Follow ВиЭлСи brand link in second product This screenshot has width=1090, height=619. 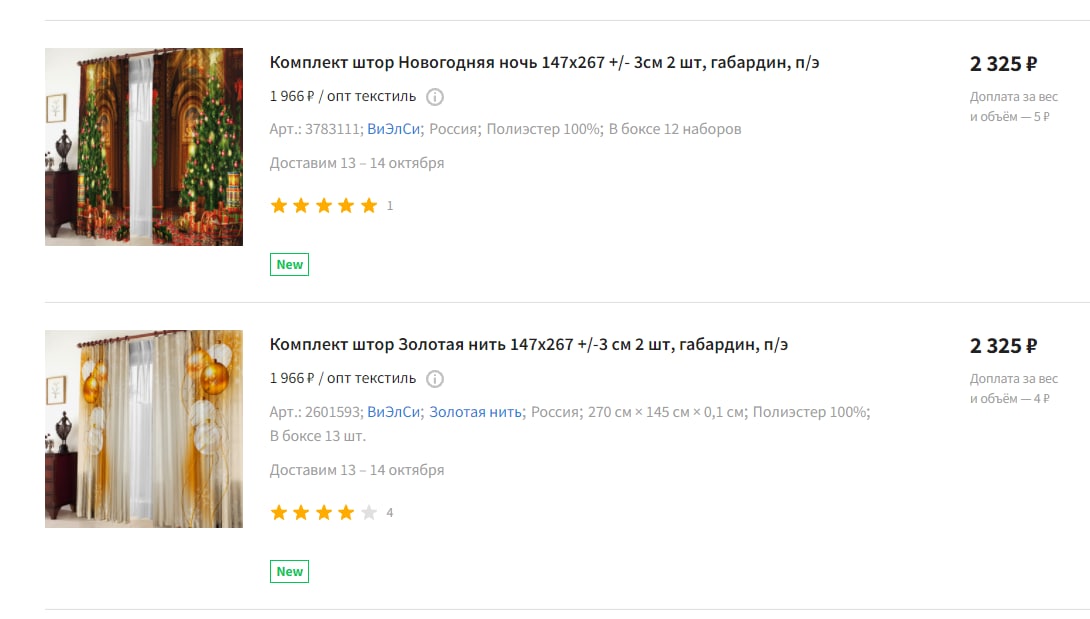393,412
